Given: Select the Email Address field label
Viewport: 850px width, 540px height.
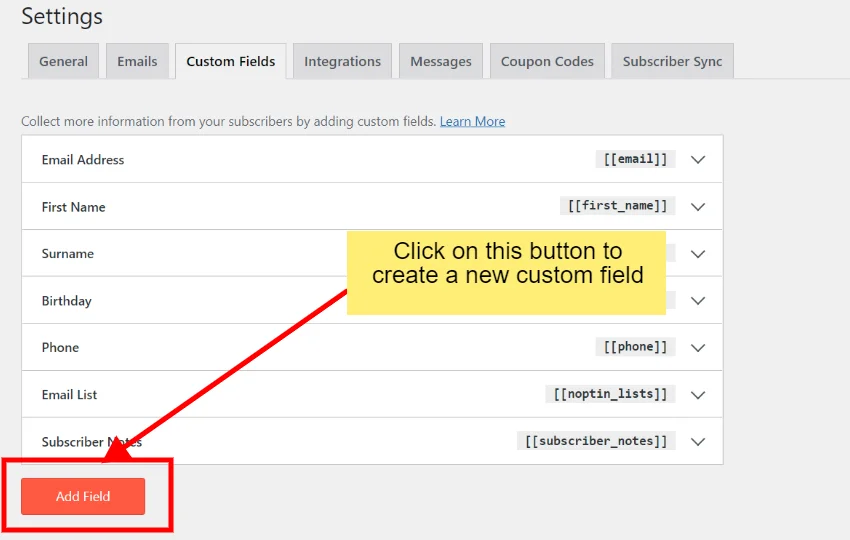Looking at the screenshot, I should click(83, 160).
